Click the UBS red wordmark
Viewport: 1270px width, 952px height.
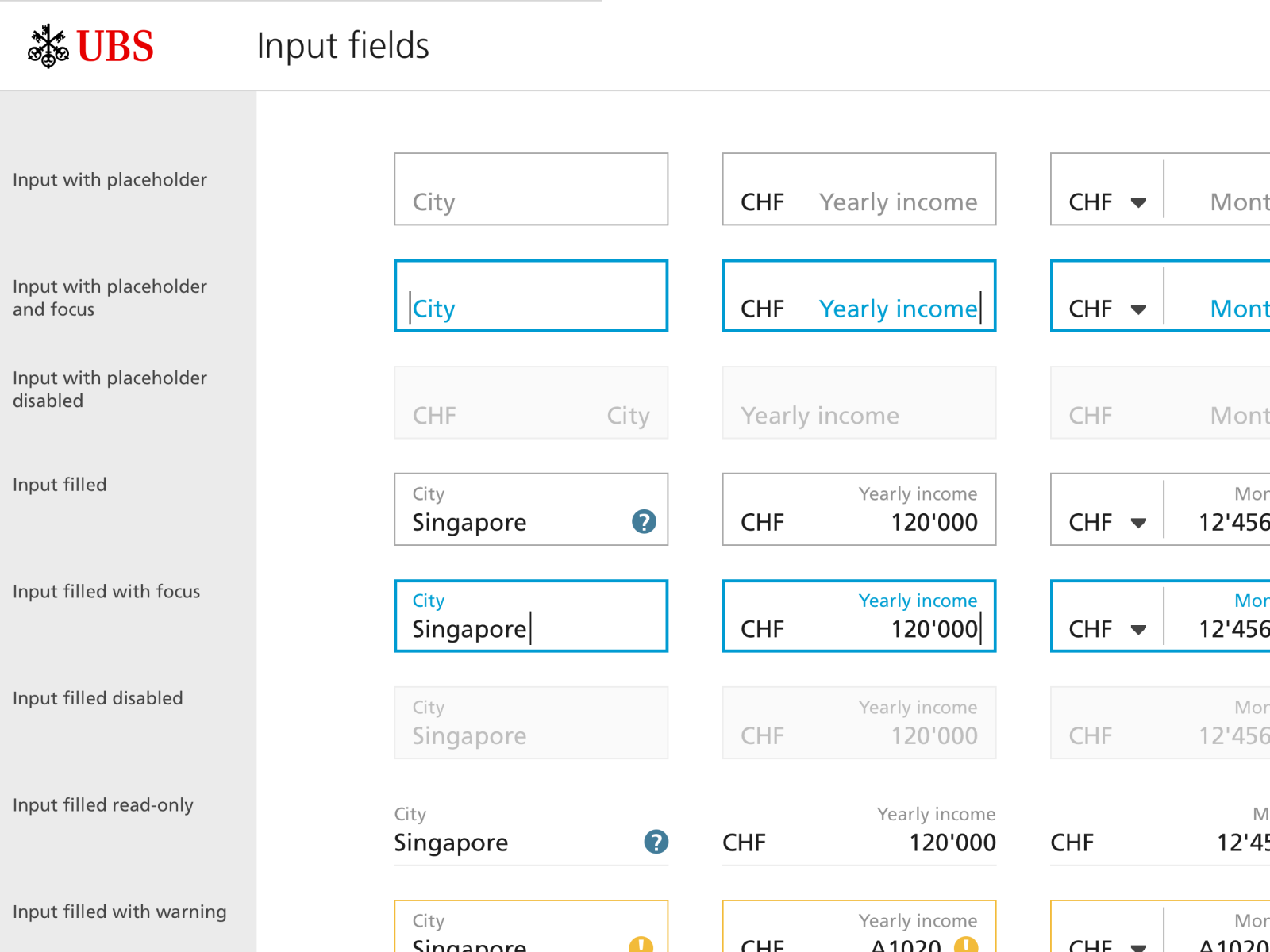[x=115, y=46]
